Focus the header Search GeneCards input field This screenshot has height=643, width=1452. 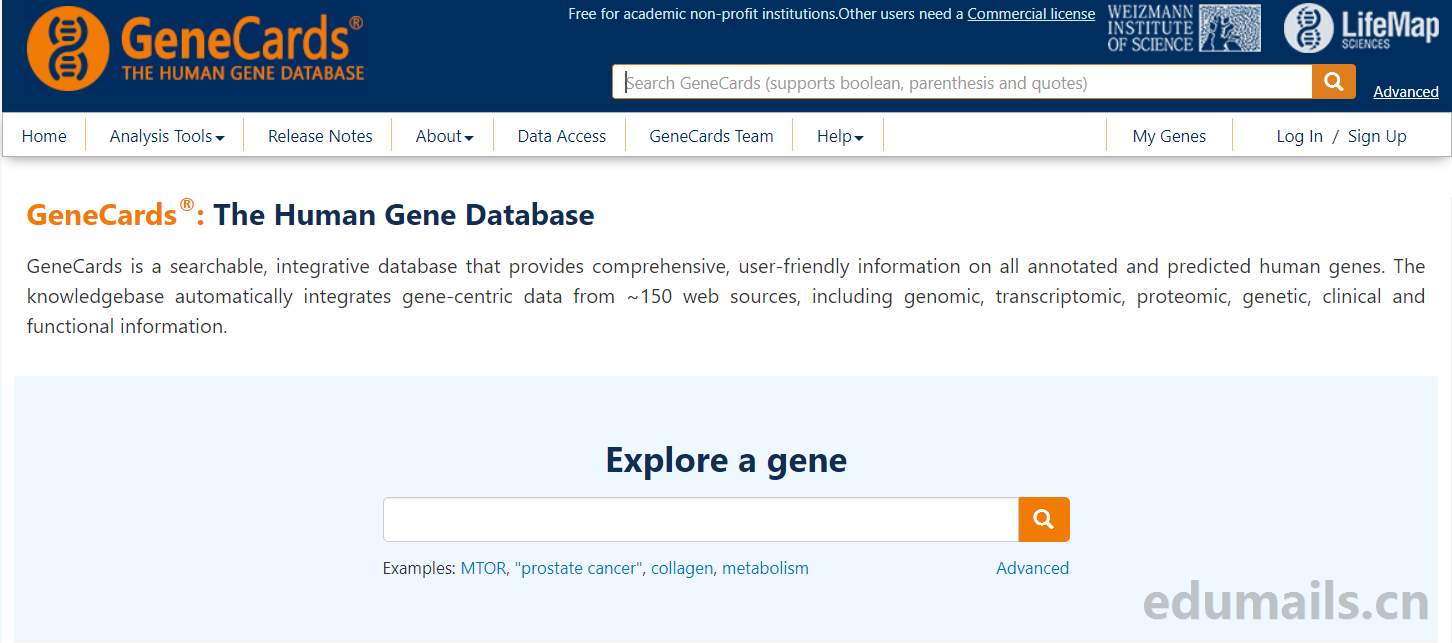click(x=960, y=83)
